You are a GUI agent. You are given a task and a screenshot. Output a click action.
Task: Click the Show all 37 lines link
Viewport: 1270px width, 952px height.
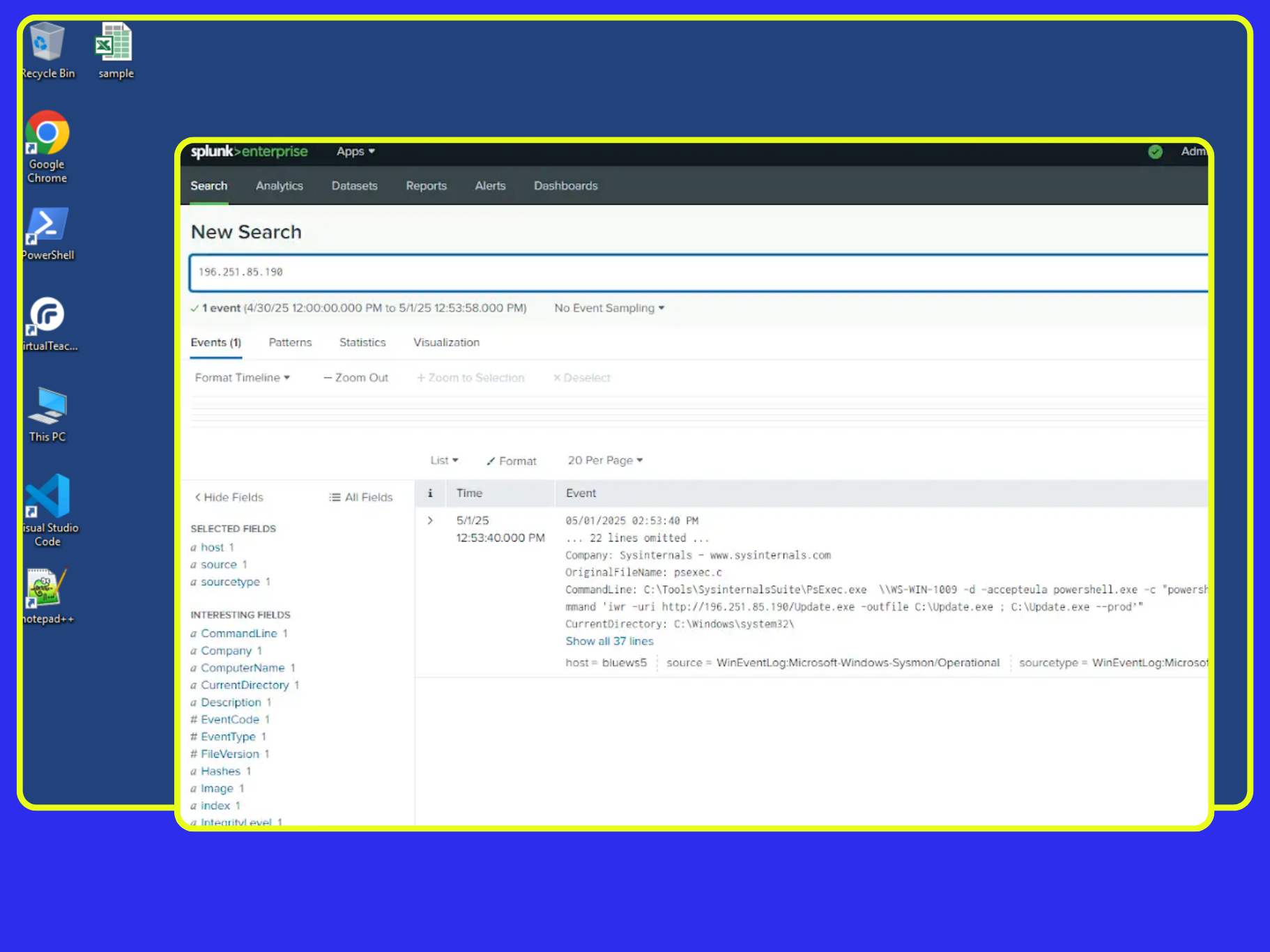(610, 641)
